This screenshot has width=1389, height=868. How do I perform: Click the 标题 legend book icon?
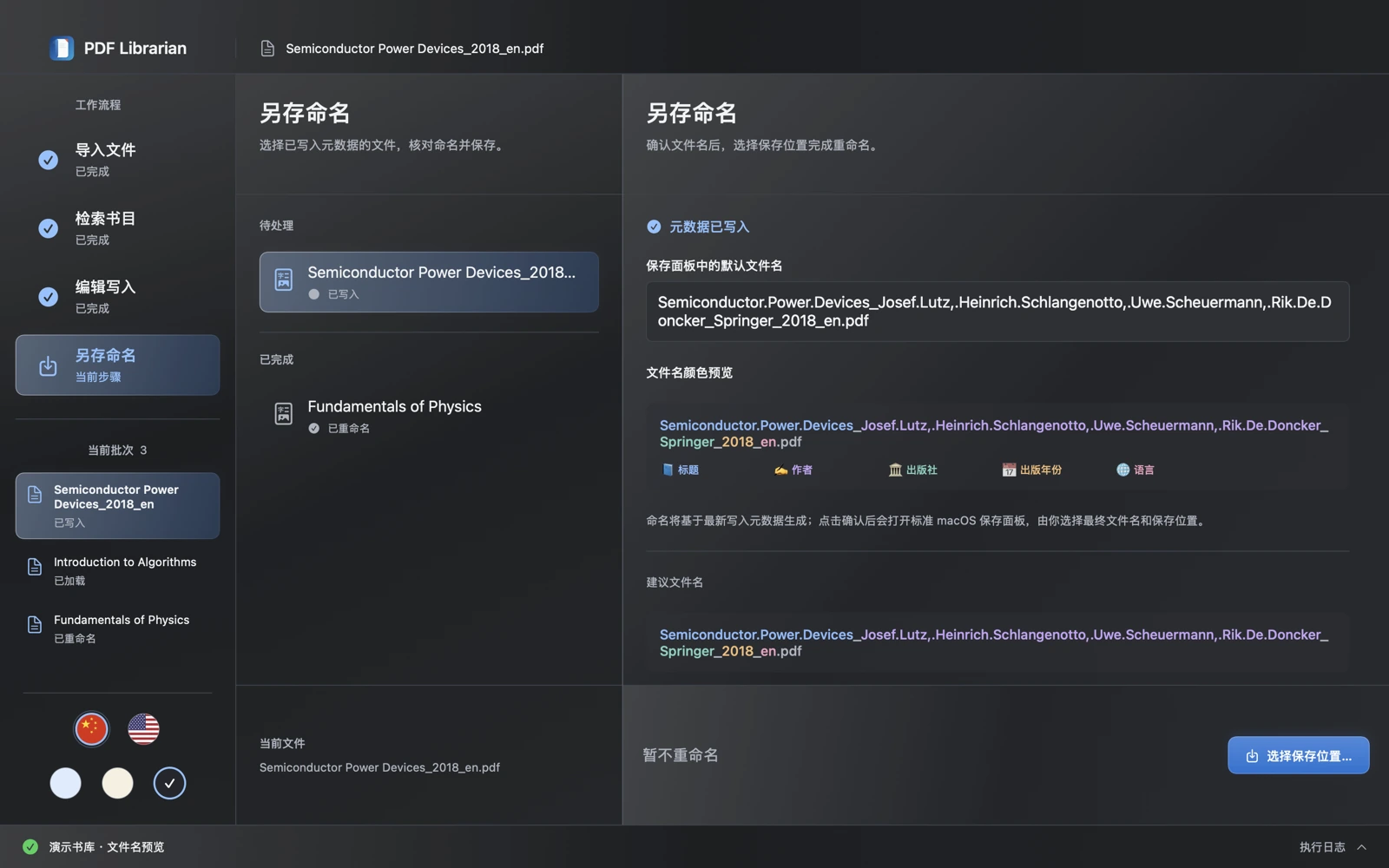coord(668,470)
